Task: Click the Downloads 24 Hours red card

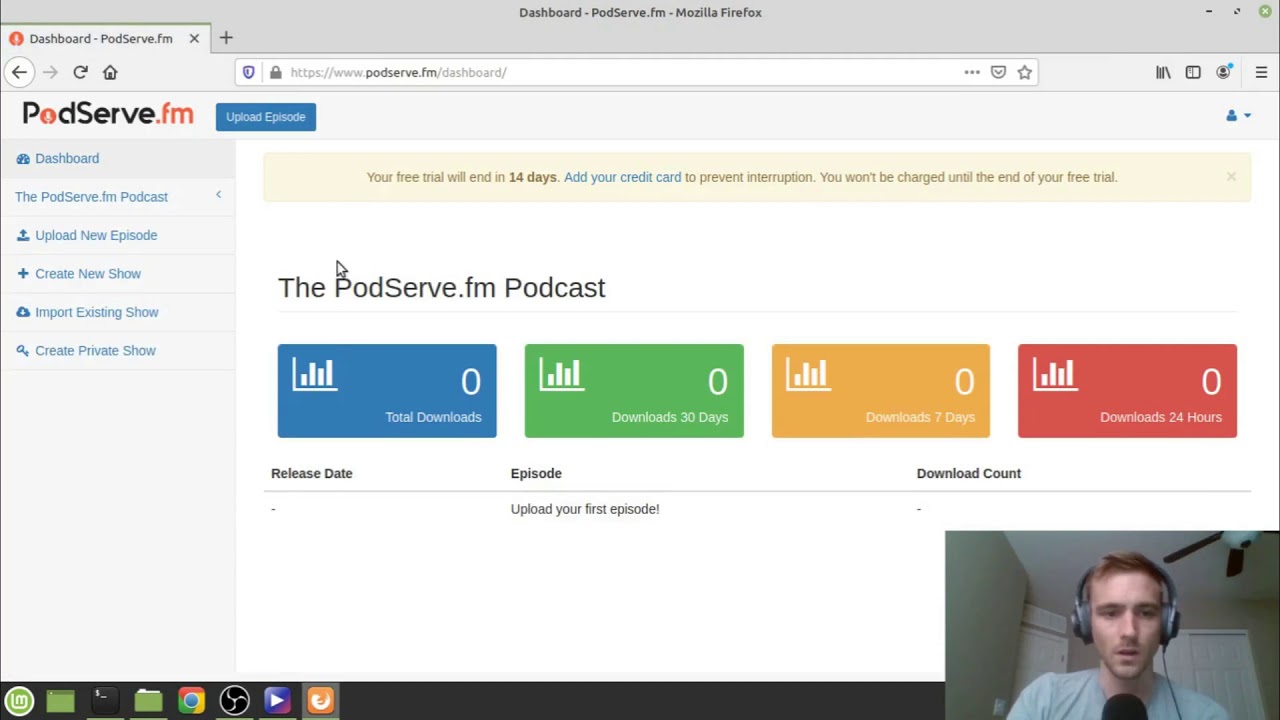Action: pyautogui.click(x=1127, y=391)
